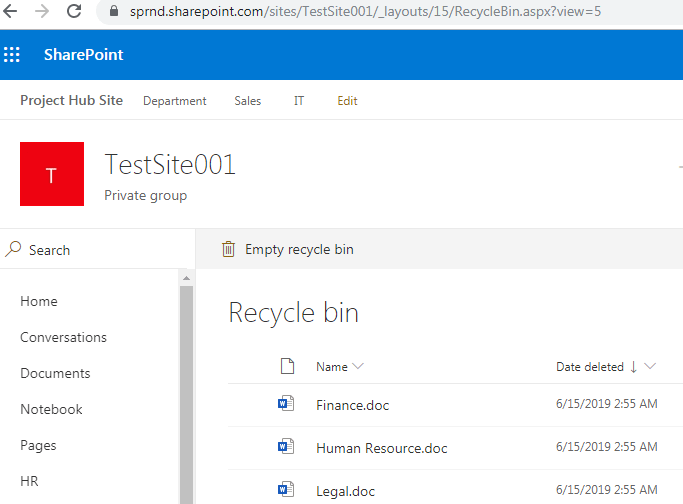Click the Empty recycle bin trash icon
The height and width of the screenshot is (504, 683).
point(228,249)
